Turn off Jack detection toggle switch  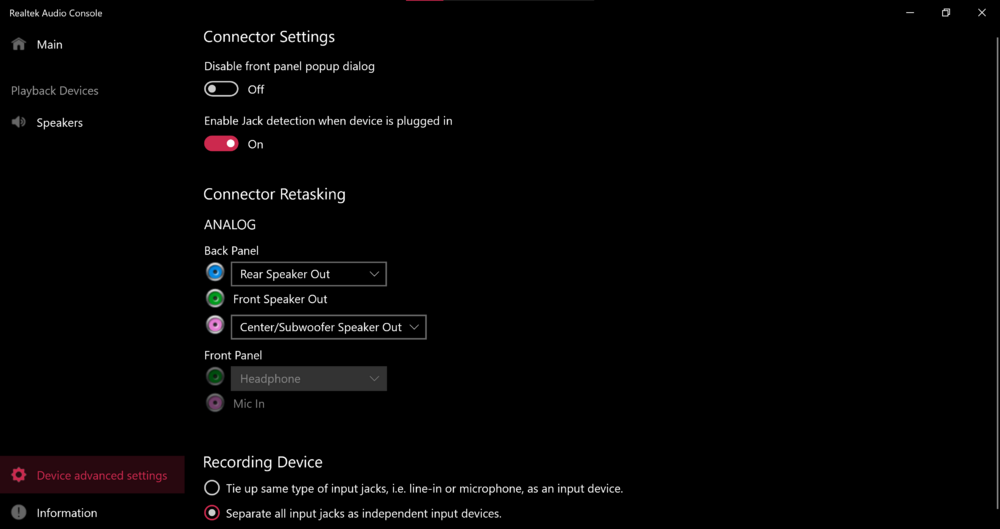coord(221,144)
